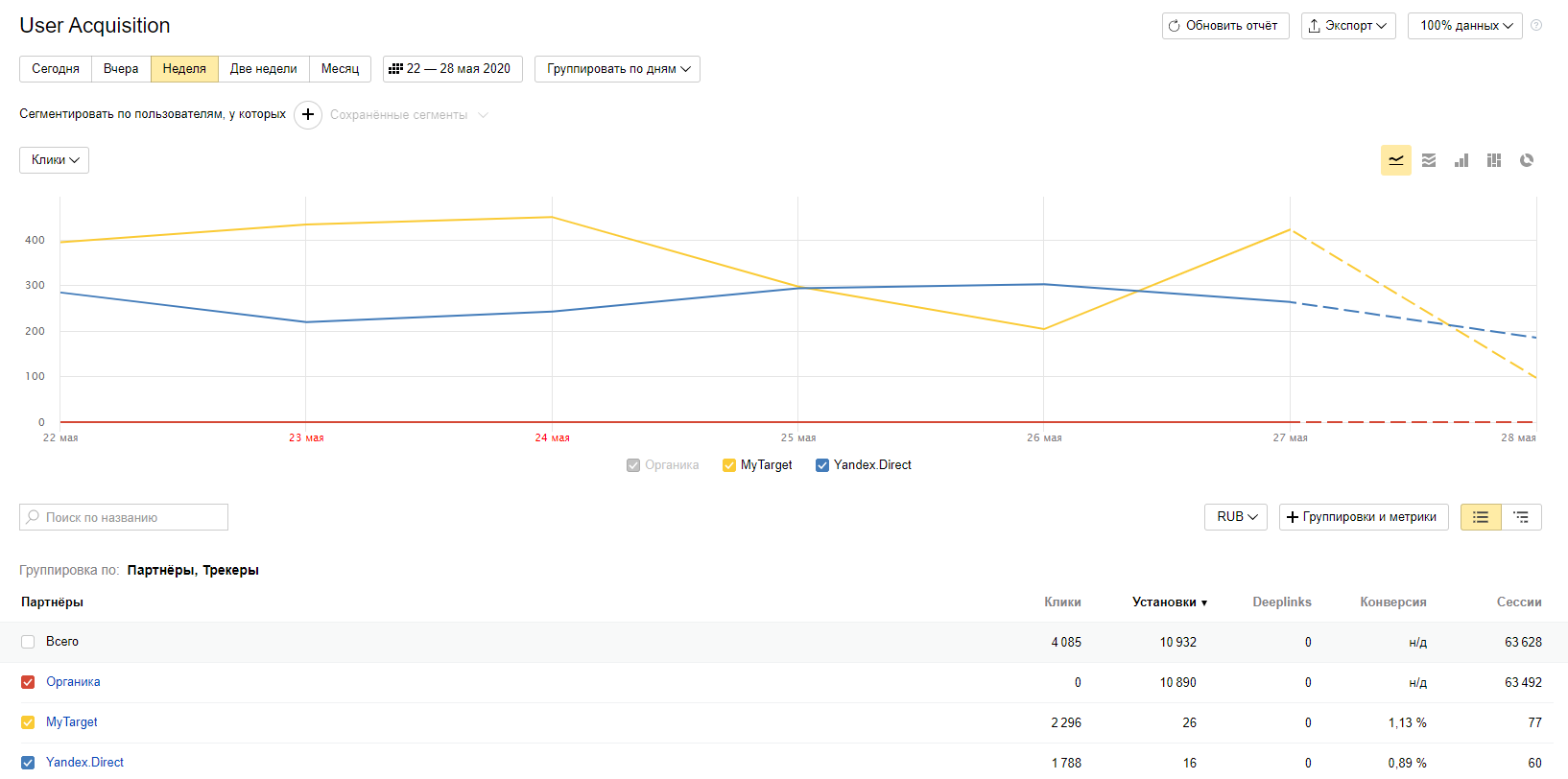The image size is (1568, 779).
Task: Uncheck the Органика row checkbox
Action: point(28,682)
